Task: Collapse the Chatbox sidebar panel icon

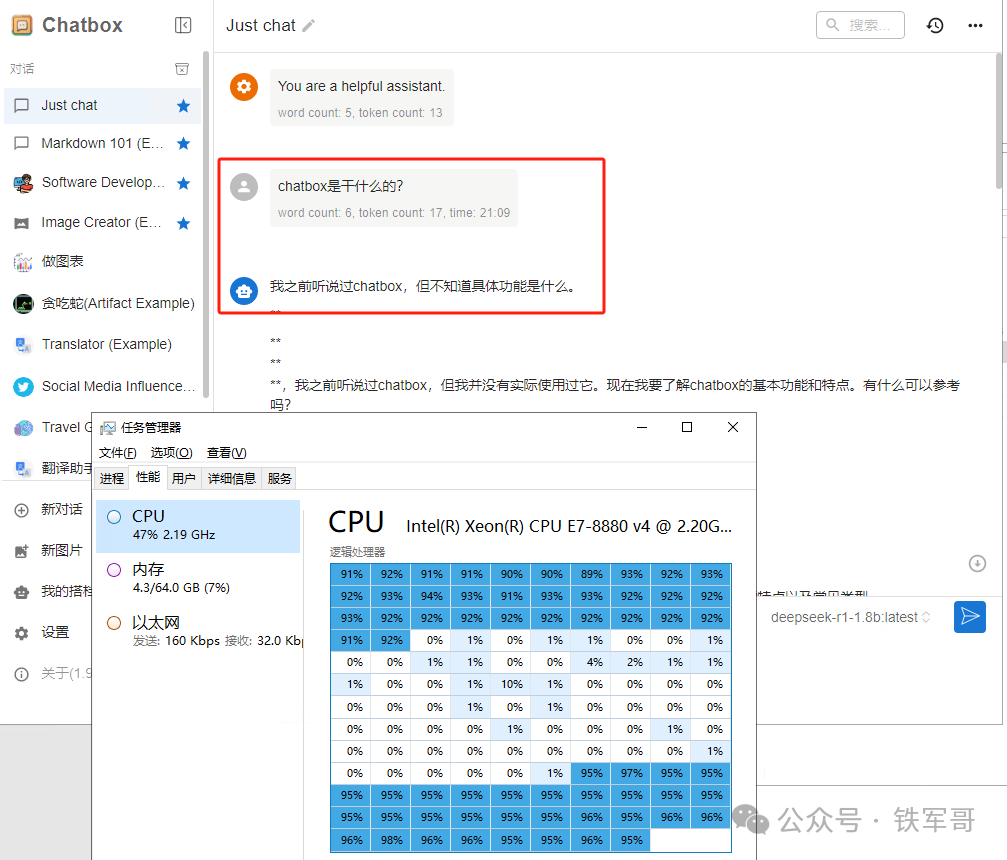Action: click(x=183, y=25)
